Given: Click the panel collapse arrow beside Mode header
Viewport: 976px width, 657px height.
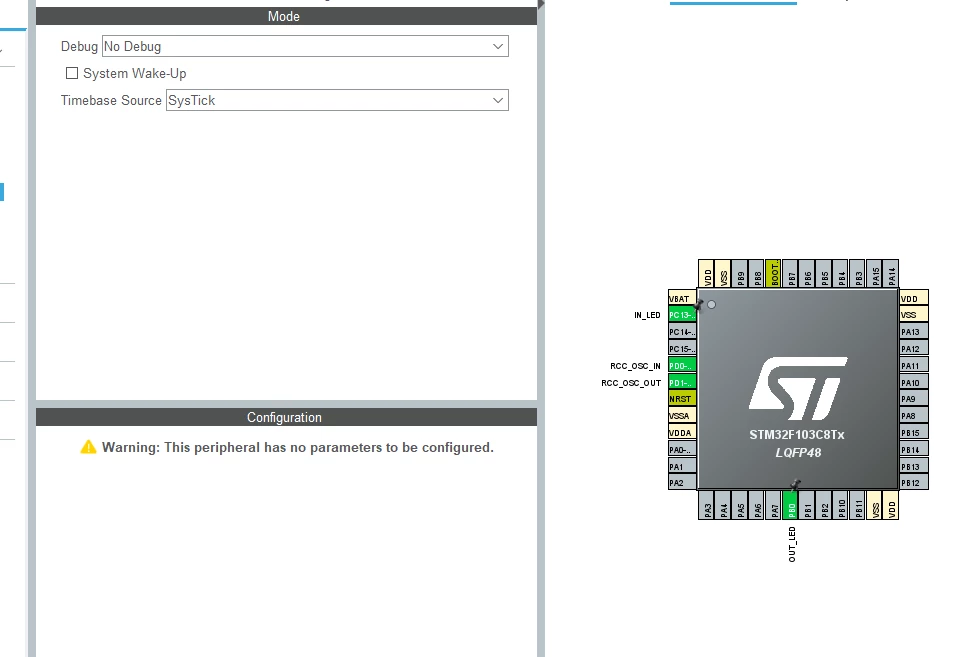Looking at the screenshot, I should (x=541, y=4).
